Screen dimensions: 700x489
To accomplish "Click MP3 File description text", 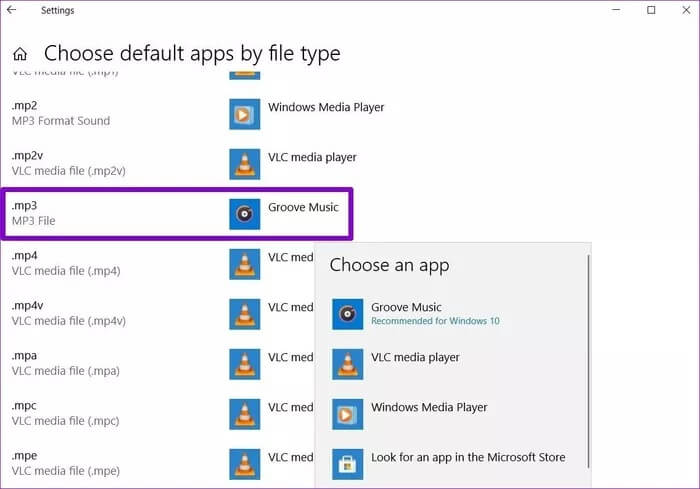I will [x=33, y=221].
